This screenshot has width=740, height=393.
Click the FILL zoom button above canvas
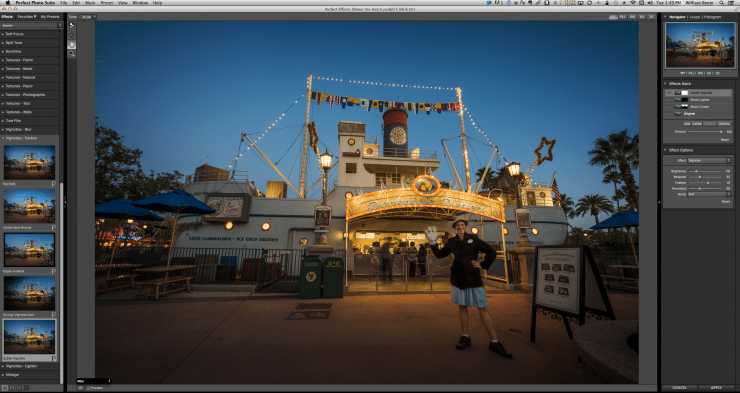(x=622, y=17)
